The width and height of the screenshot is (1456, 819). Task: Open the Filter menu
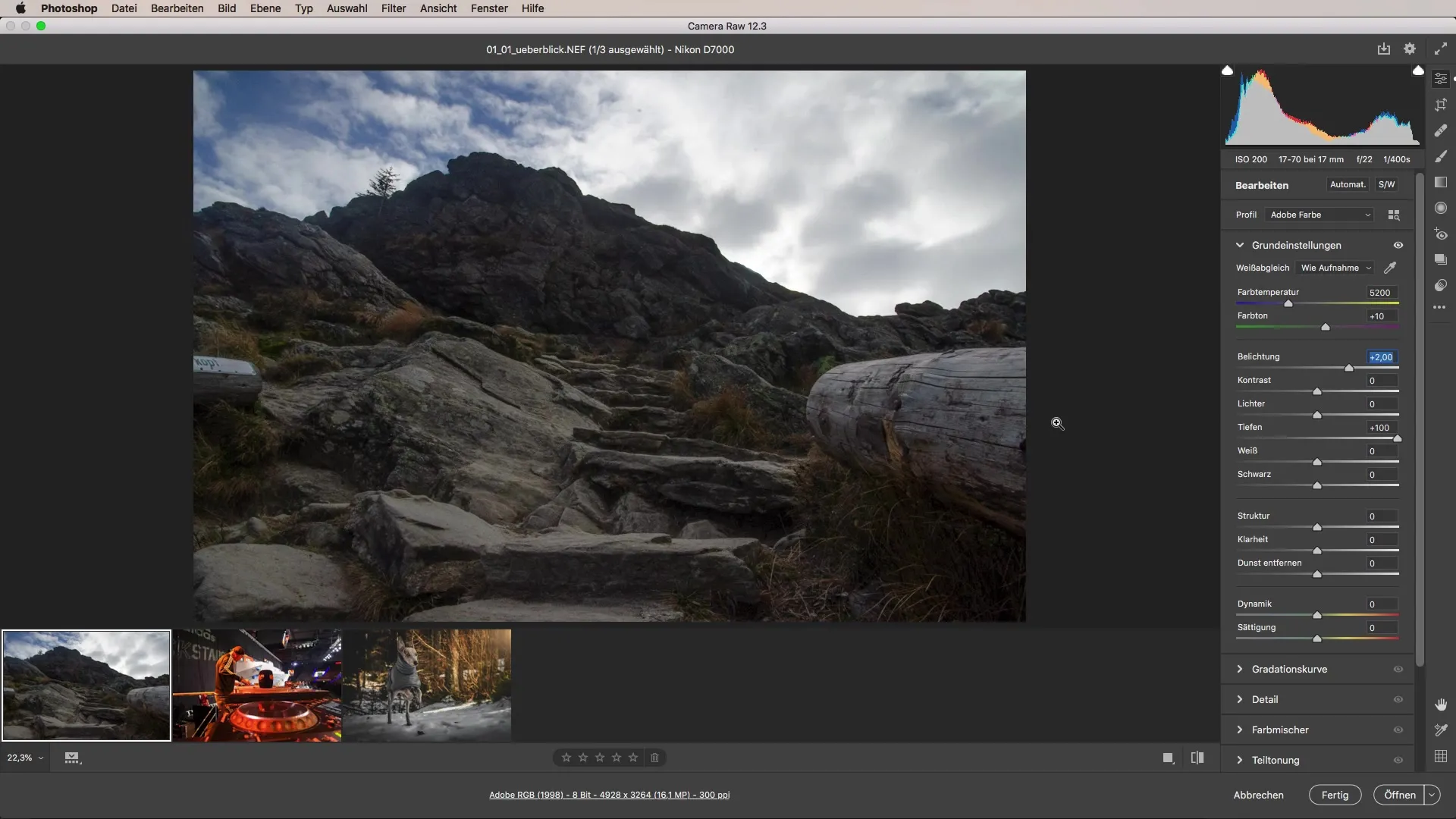pyautogui.click(x=394, y=8)
